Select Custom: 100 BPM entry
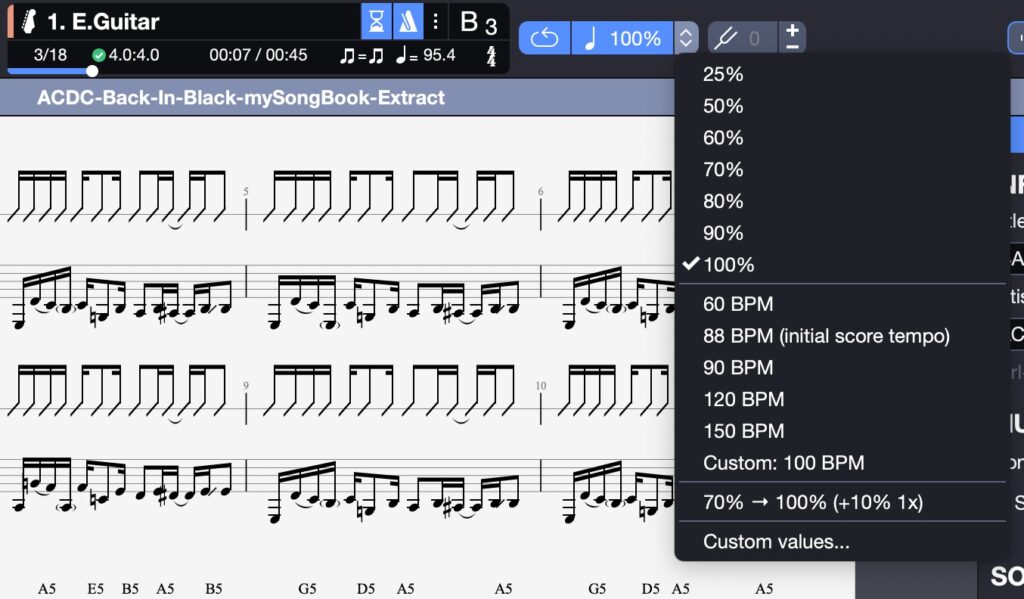This screenshot has width=1024, height=599. point(783,463)
